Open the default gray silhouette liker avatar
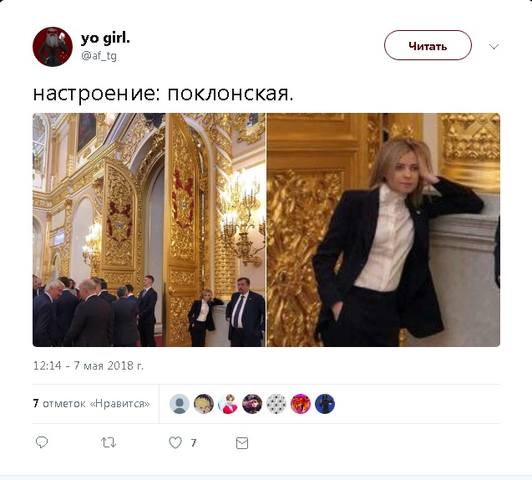This screenshot has height=480, width=532. coord(179,404)
